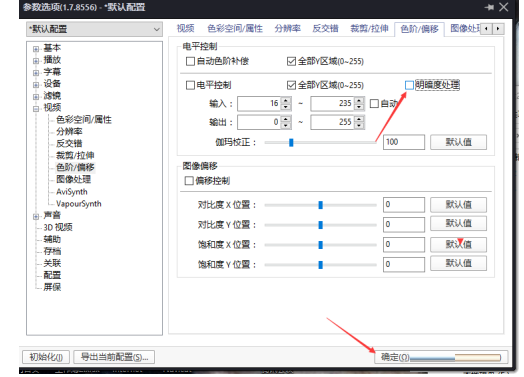The height and width of the screenshot is (377, 524).
Task: Select the 色阶/偏移 tab
Action: [419, 29]
